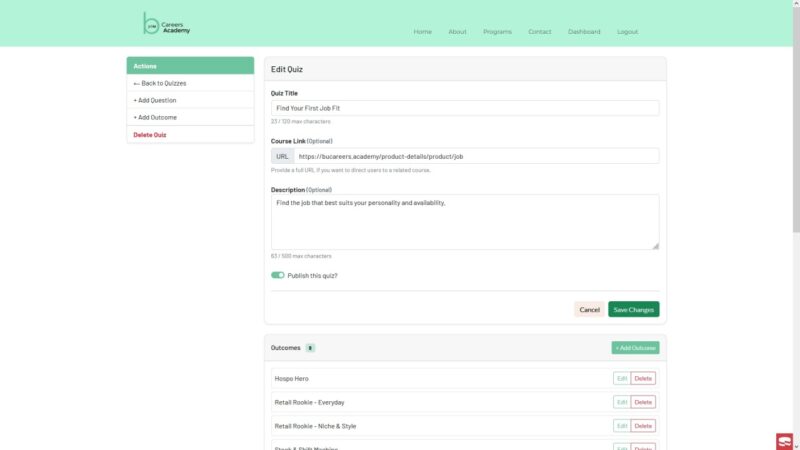Delete the Retail Rookie - Everyday outcome
The width and height of the screenshot is (800, 450).
643,402
